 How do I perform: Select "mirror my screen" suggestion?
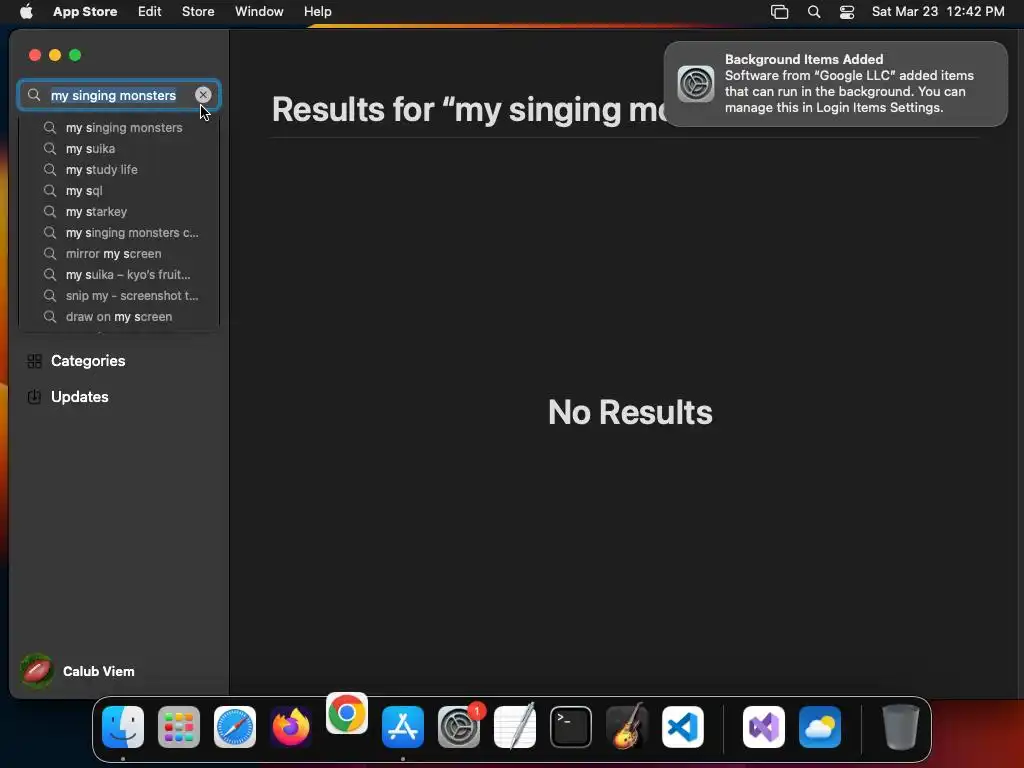[x=119, y=253]
